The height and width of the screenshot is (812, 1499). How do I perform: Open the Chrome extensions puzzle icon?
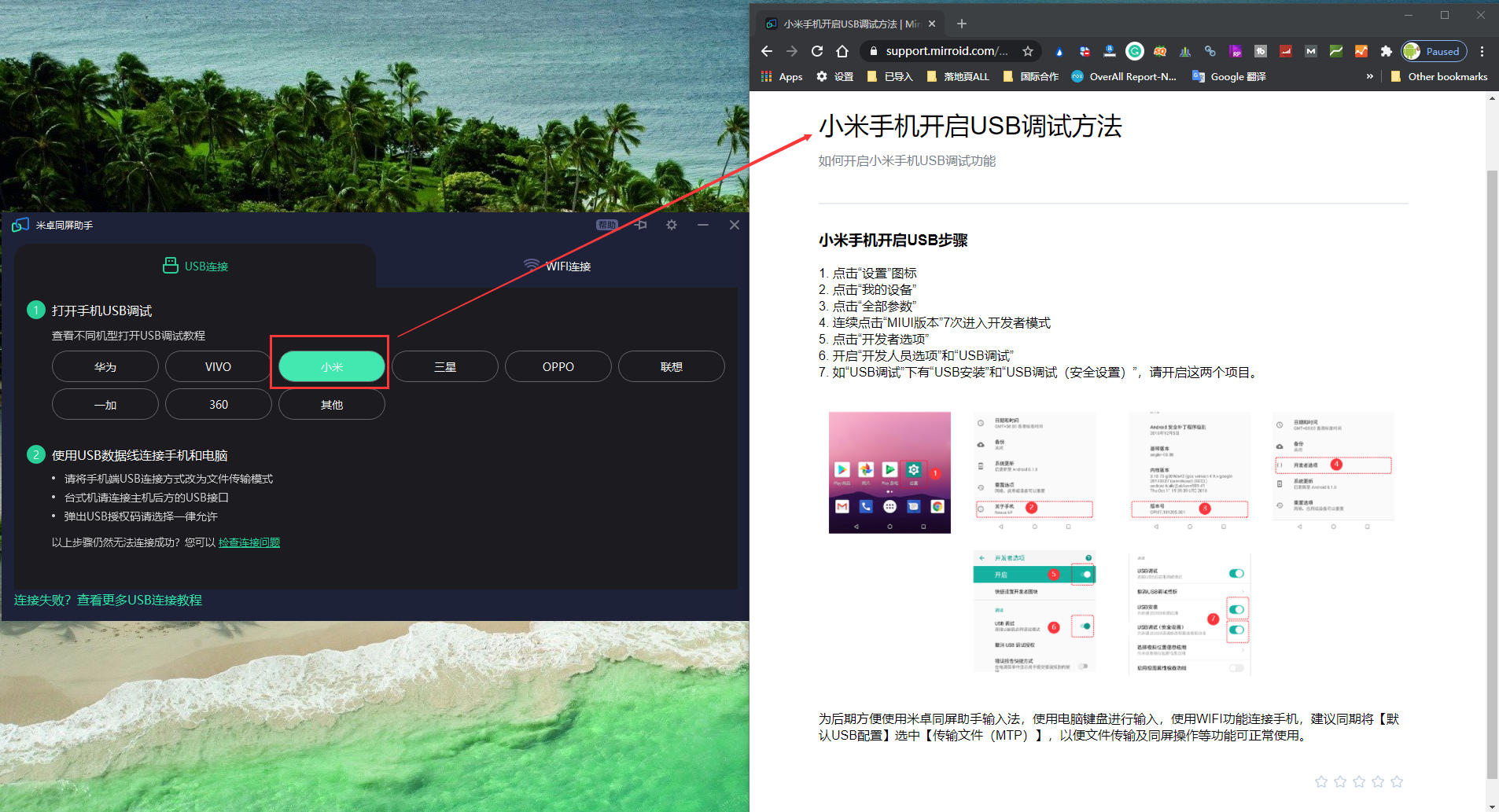[1387, 51]
